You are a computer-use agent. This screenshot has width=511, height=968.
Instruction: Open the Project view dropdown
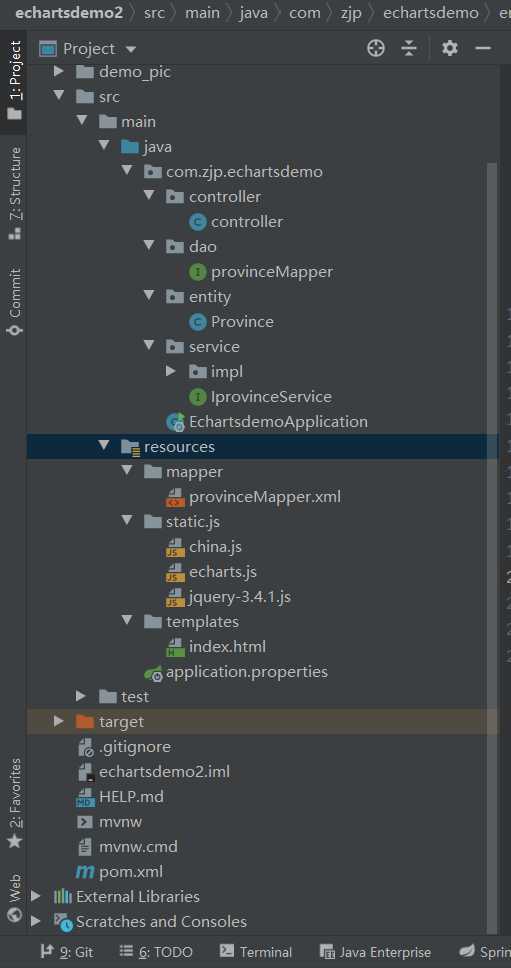130,49
